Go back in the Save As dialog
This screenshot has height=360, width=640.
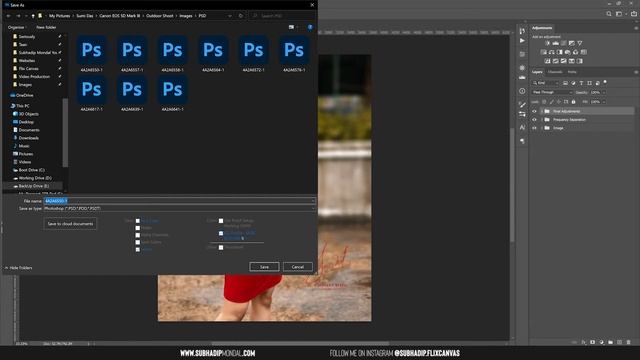pos(8,16)
